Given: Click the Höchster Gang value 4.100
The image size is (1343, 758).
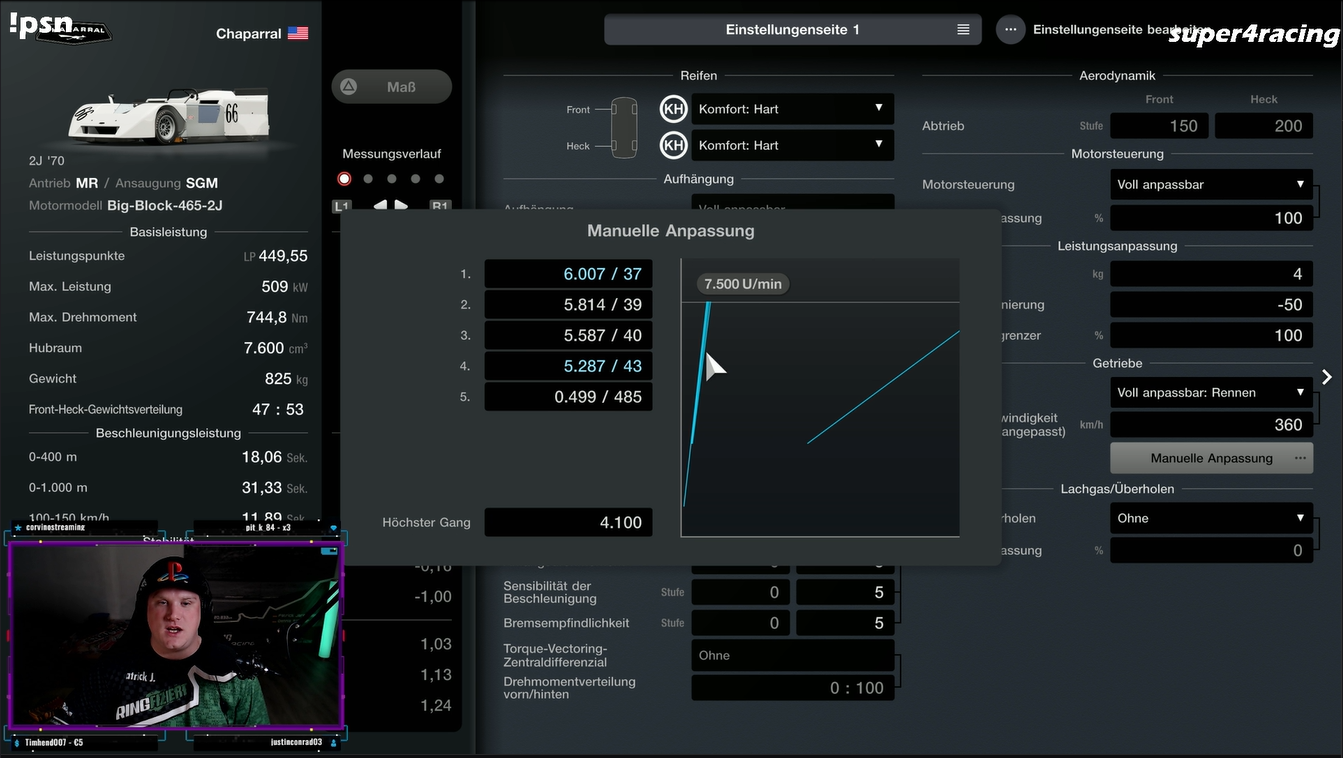Looking at the screenshot, I should [x=568, y=522].
